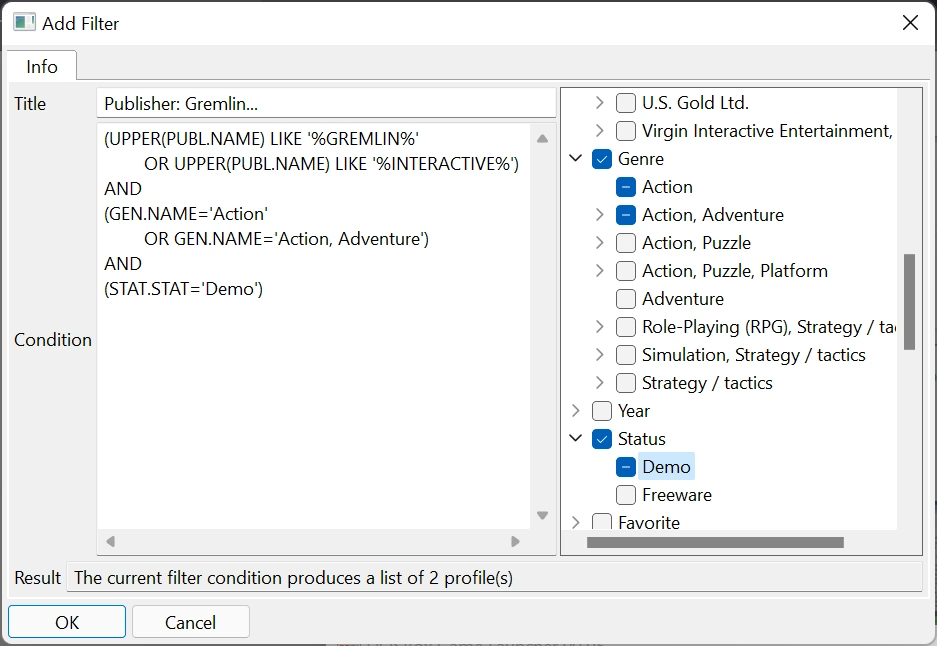The image size is (937, 646).
Task: Click the condition box scroll-left arrow
Action: (110, 542)
